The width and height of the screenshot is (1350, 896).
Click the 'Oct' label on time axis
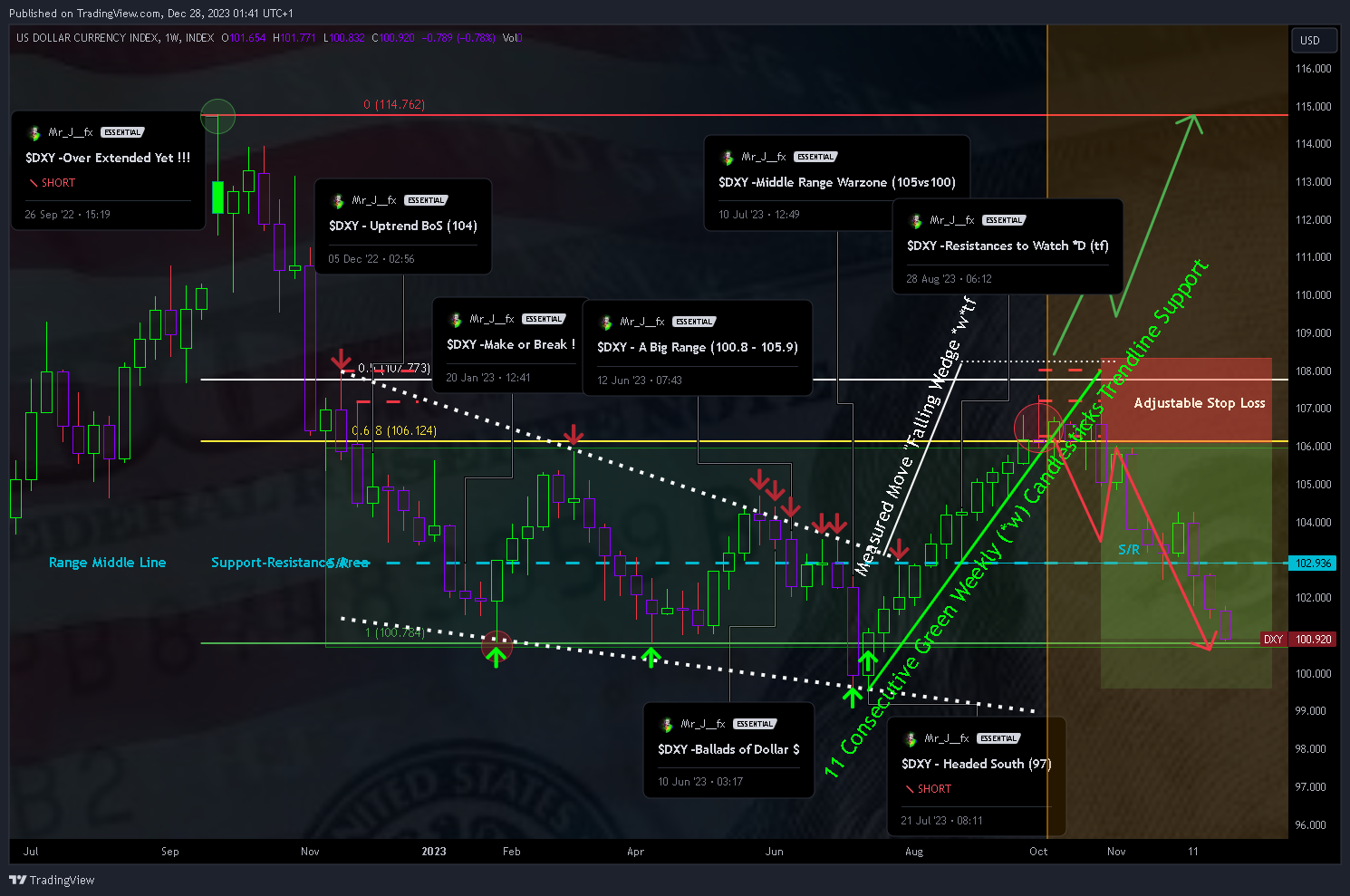(1038, 852)
